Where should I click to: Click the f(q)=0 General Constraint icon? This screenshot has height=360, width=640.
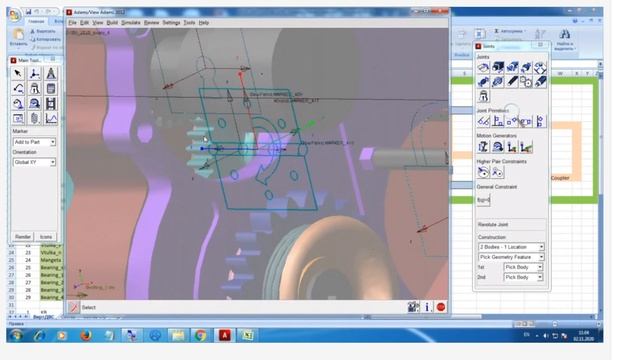coord(483,200)
